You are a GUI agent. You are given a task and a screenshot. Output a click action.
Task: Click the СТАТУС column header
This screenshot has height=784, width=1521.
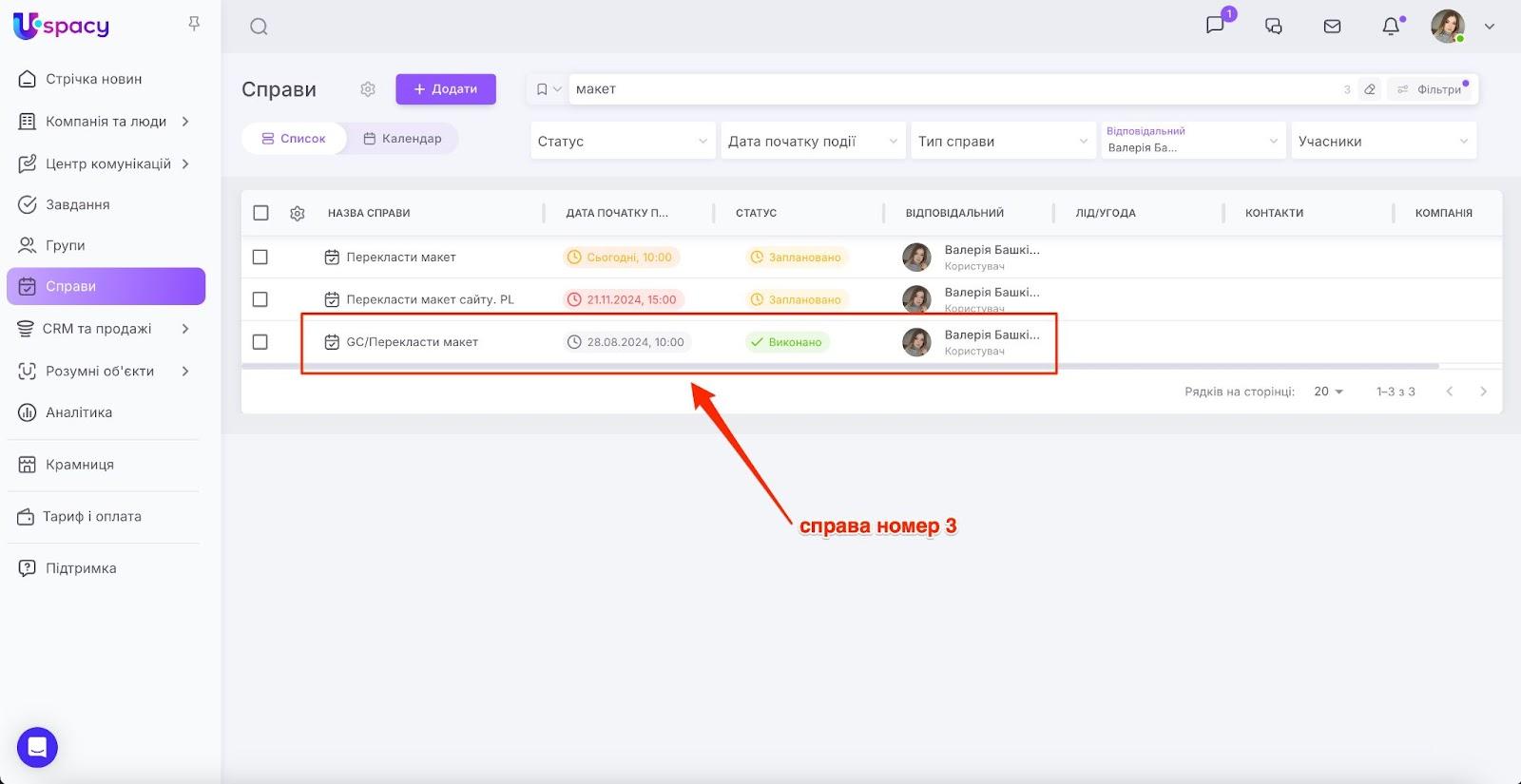(756, 213)
